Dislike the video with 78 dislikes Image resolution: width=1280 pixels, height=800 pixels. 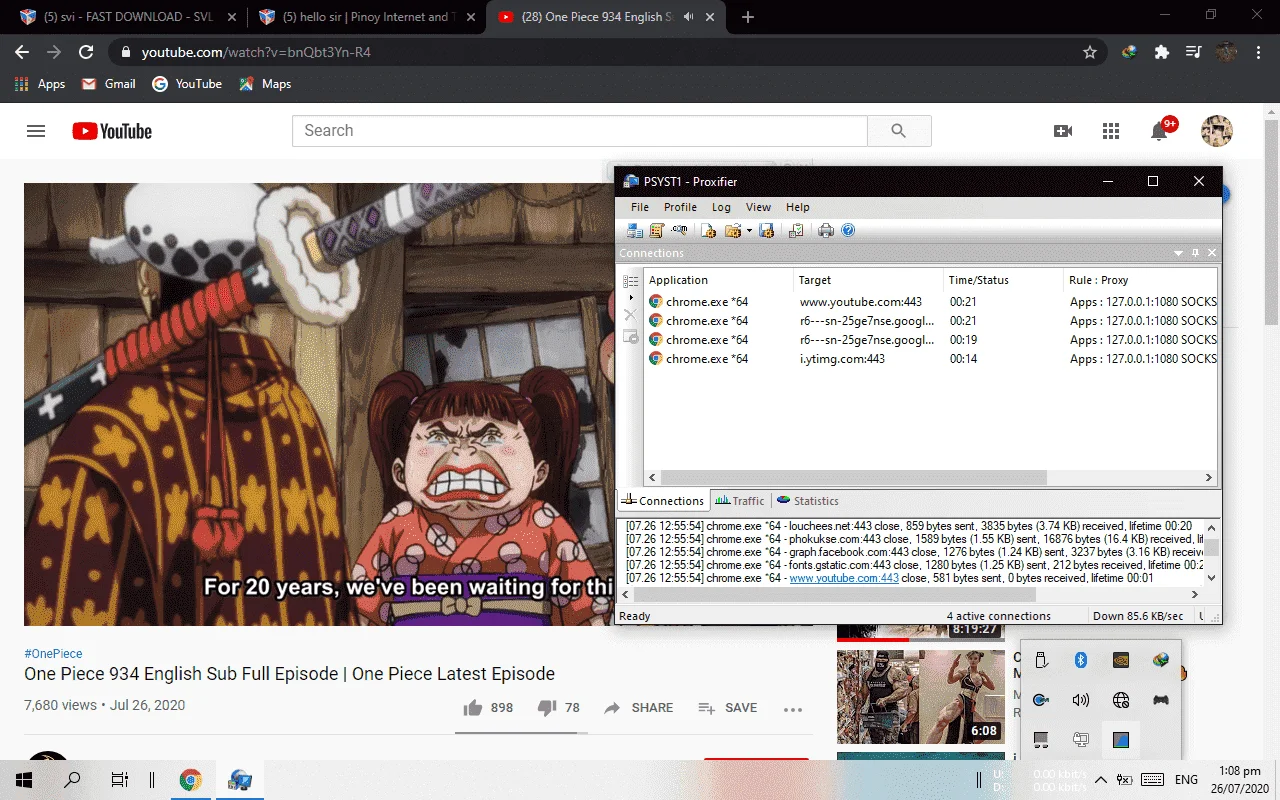(x=558, y=708)
